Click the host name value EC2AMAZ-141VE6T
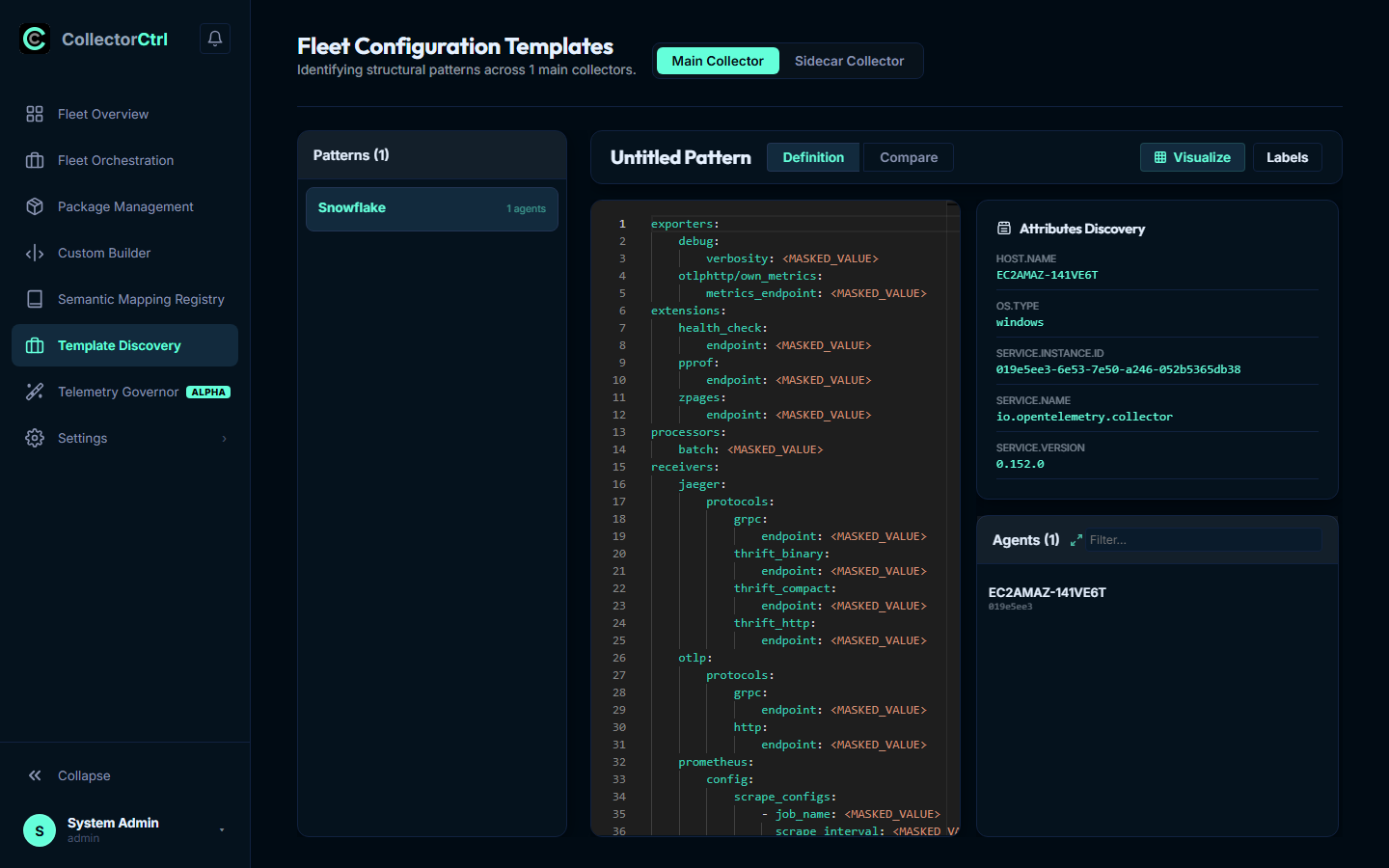This screenshot has height=868, width=1389. point(1047,275)
